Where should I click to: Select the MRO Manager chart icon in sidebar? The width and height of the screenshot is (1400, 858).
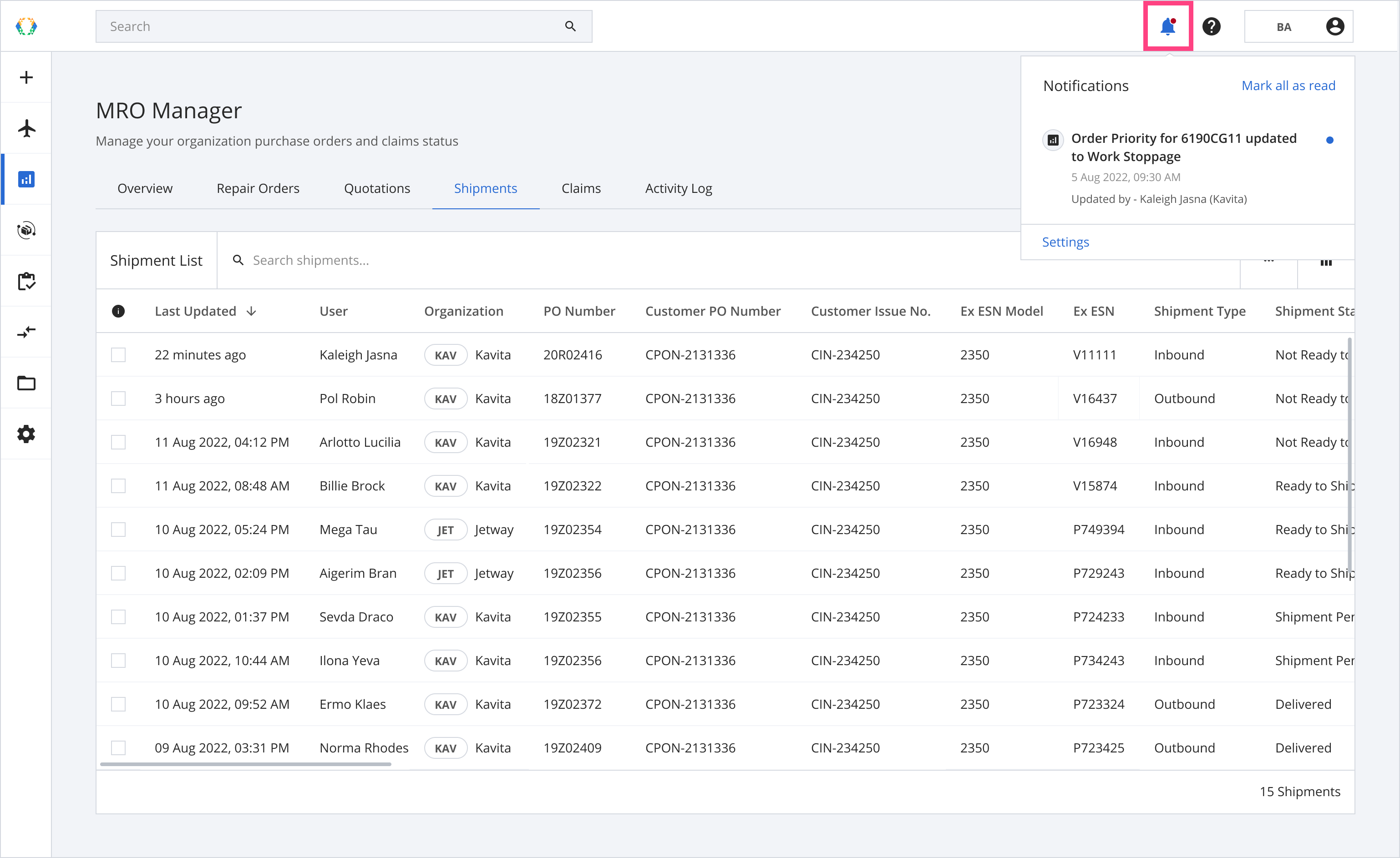point(26,179)
